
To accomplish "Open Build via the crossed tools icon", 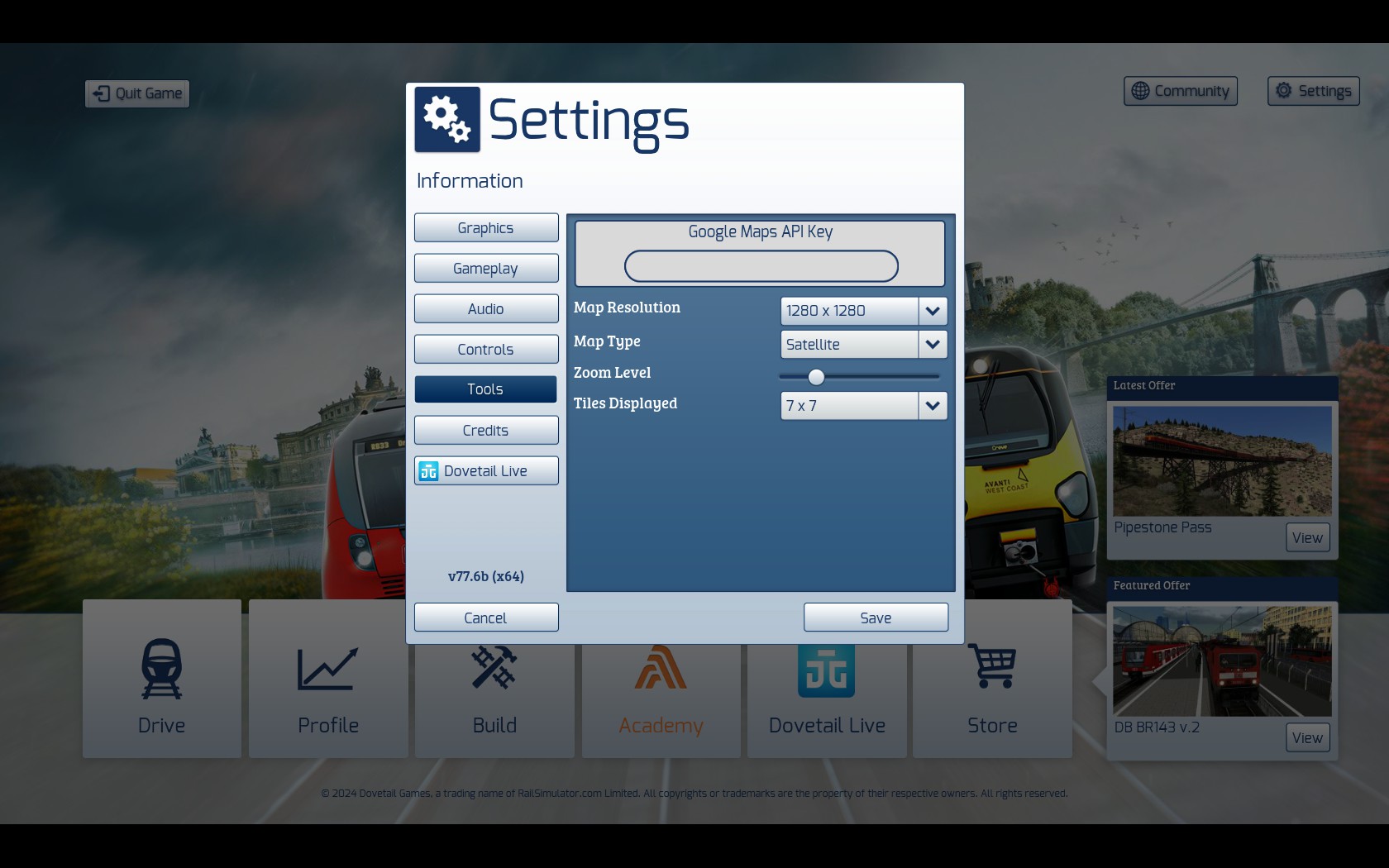I will [494, 666].
